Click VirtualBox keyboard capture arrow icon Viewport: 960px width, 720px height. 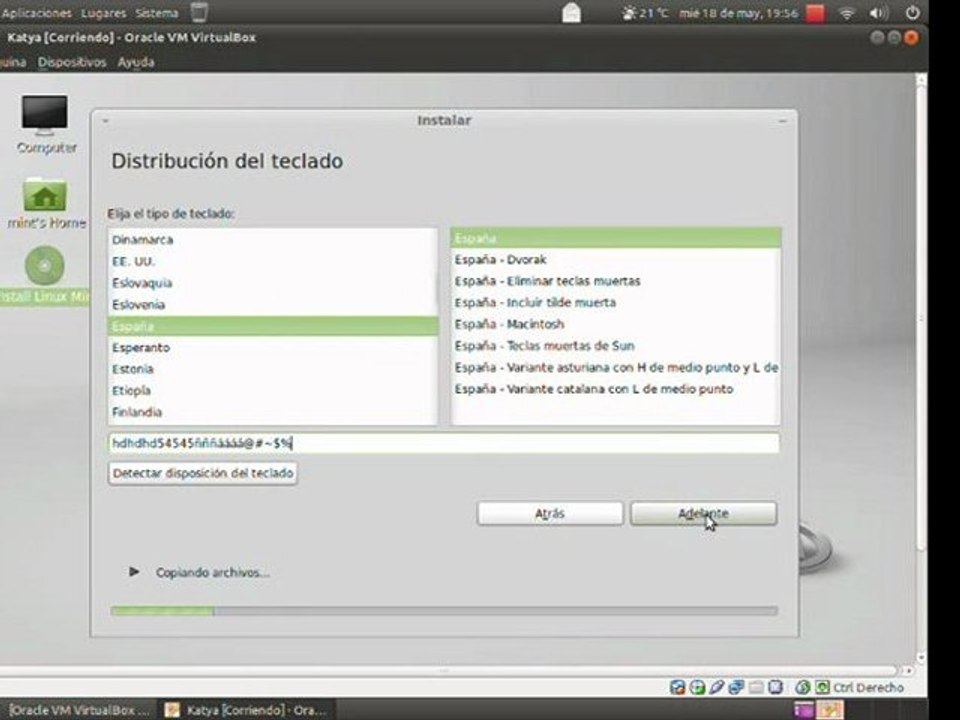pyautogui.click(x=822, y=688)
